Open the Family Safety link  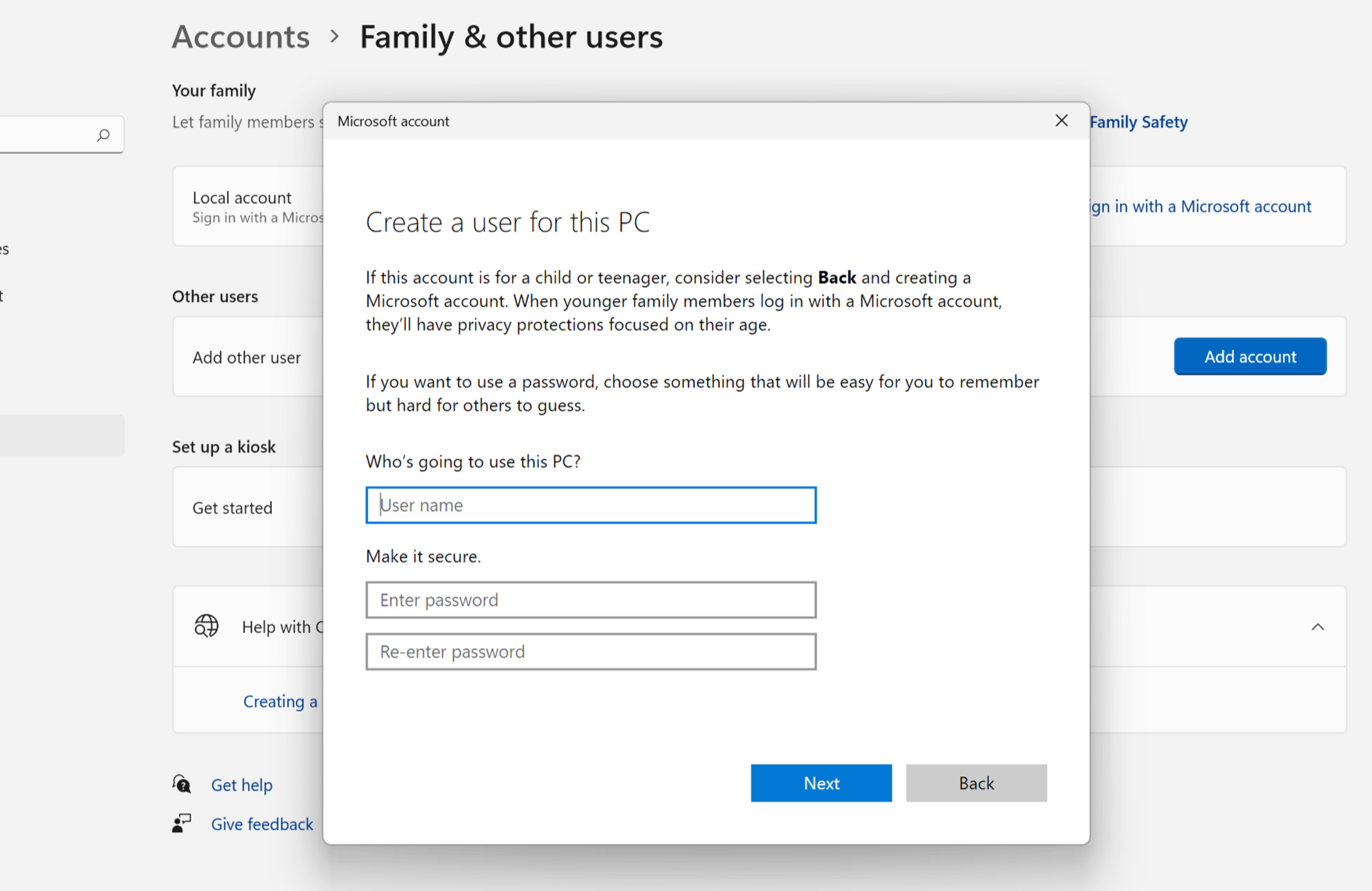pyautogui.click(x=1138, y=122)
